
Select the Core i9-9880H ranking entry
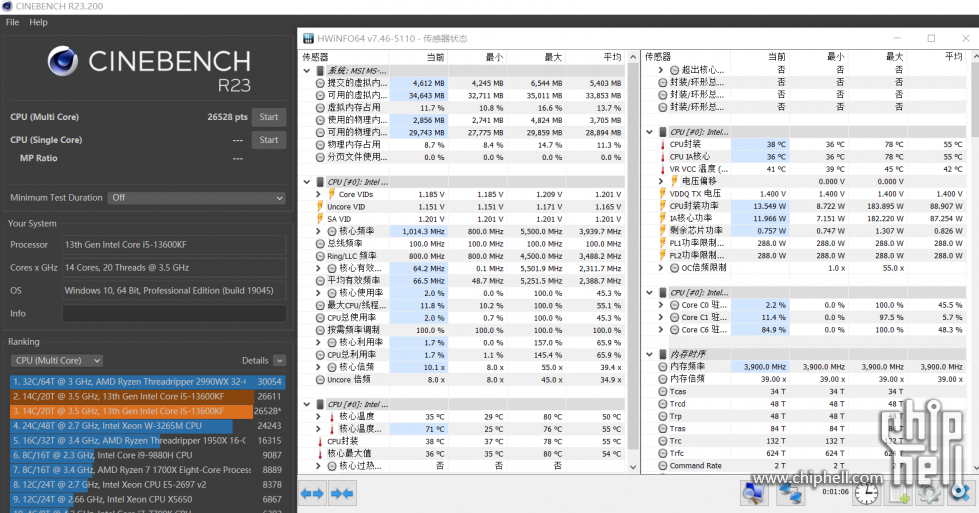pos(147,455)
